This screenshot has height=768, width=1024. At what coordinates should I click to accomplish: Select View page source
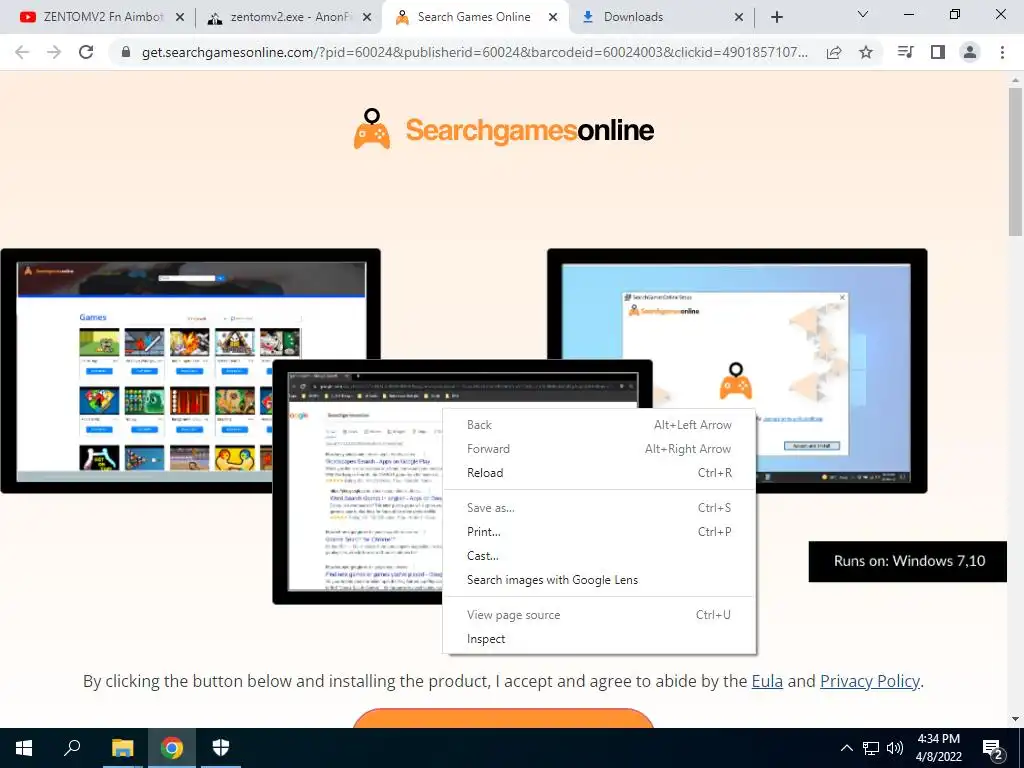599,615
